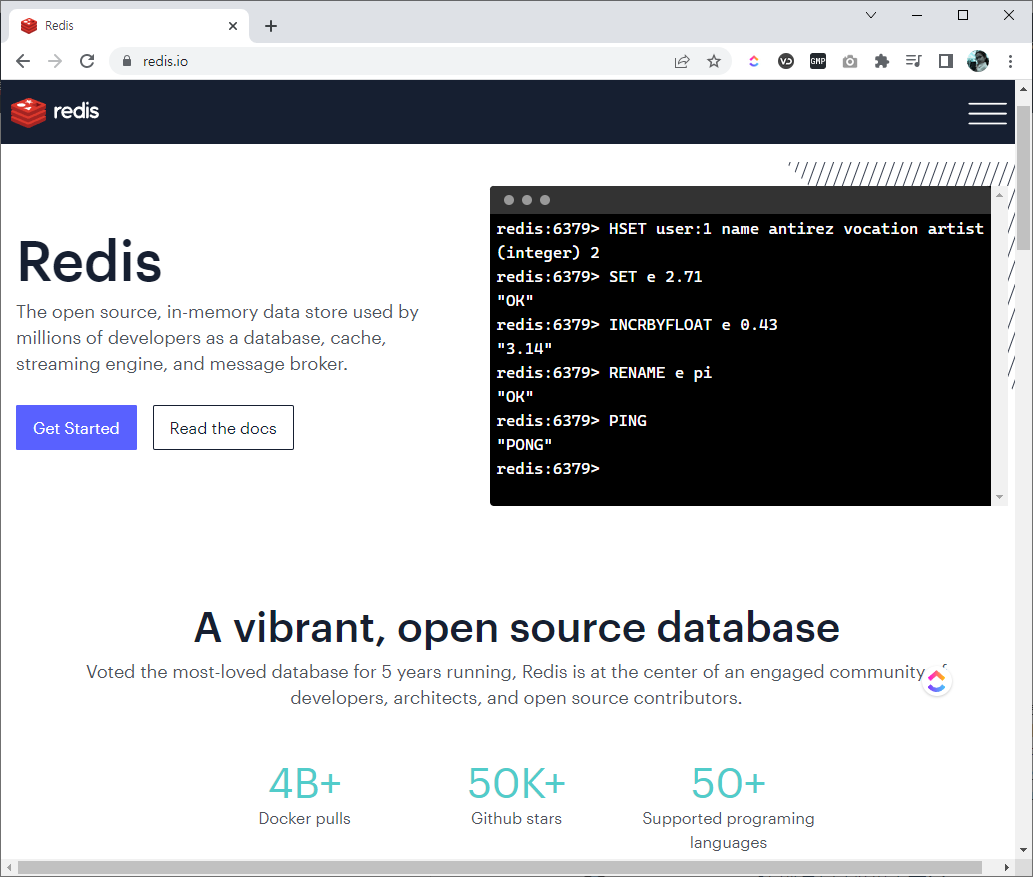Viewport: 1033px width, 877px height.
Task: Click the horizontal scrollbar thumb
Action: pyautogui.click(x=500, y=868)
